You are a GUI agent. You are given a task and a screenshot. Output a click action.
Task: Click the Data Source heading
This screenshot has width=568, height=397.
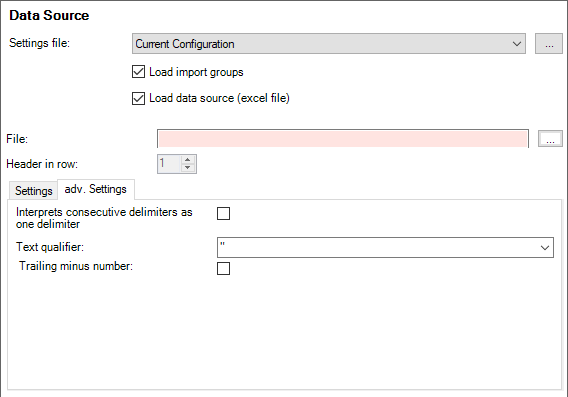49,15
